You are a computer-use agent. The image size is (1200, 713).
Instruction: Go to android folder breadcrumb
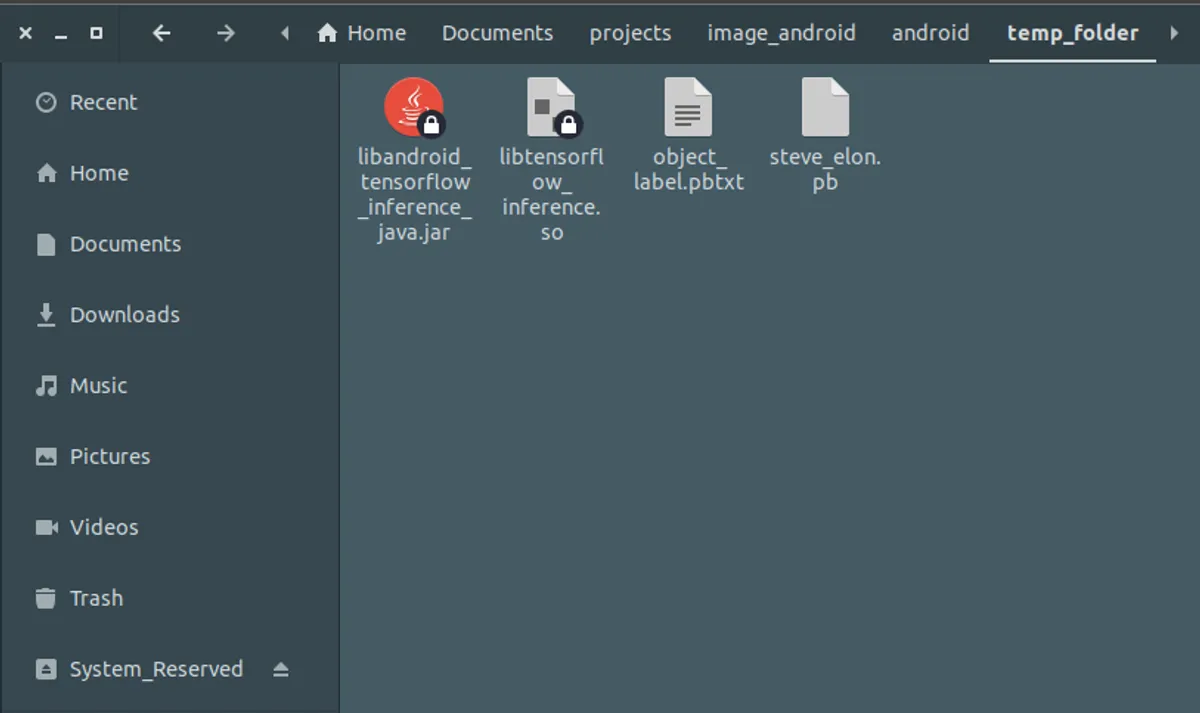point(930,33)
